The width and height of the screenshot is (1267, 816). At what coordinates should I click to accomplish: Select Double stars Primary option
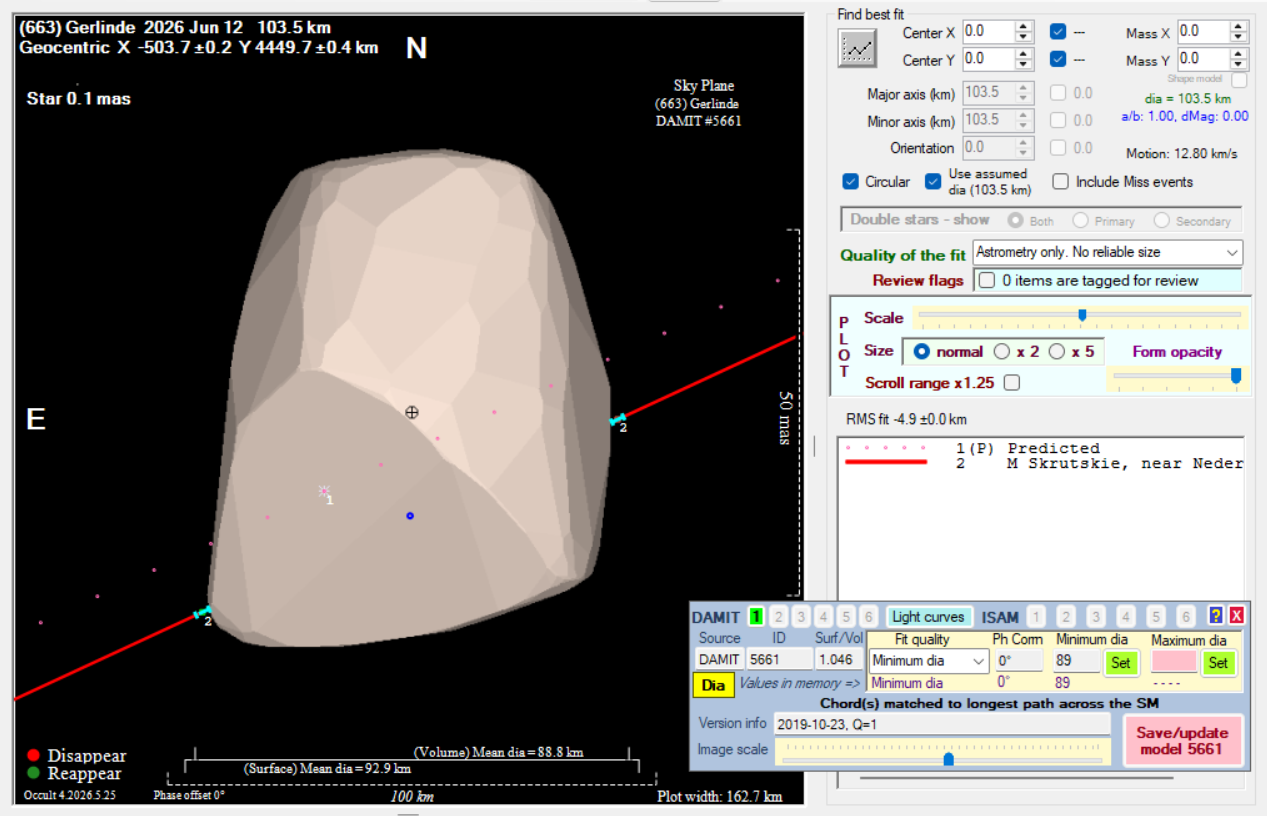1080,221
